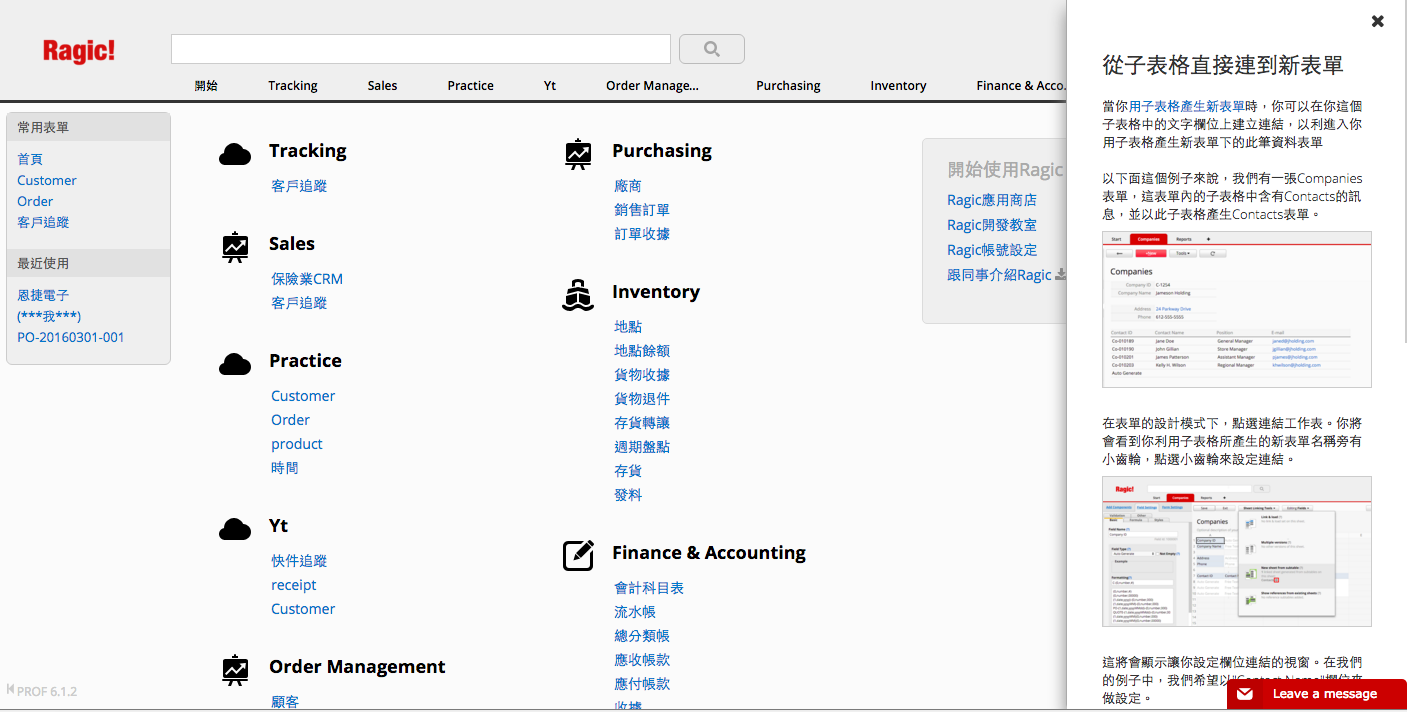Open 客戶追蹤 under the Sales heading
This screenshot has width=1407, height=712.
pyautogui.click(x=299, y=303)
